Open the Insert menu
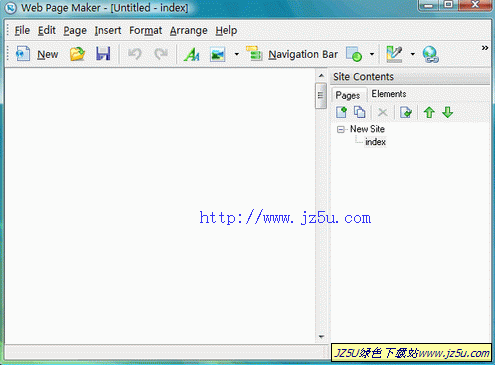The height and width of the screenshot is (365, 495). [x=108, y=31]
